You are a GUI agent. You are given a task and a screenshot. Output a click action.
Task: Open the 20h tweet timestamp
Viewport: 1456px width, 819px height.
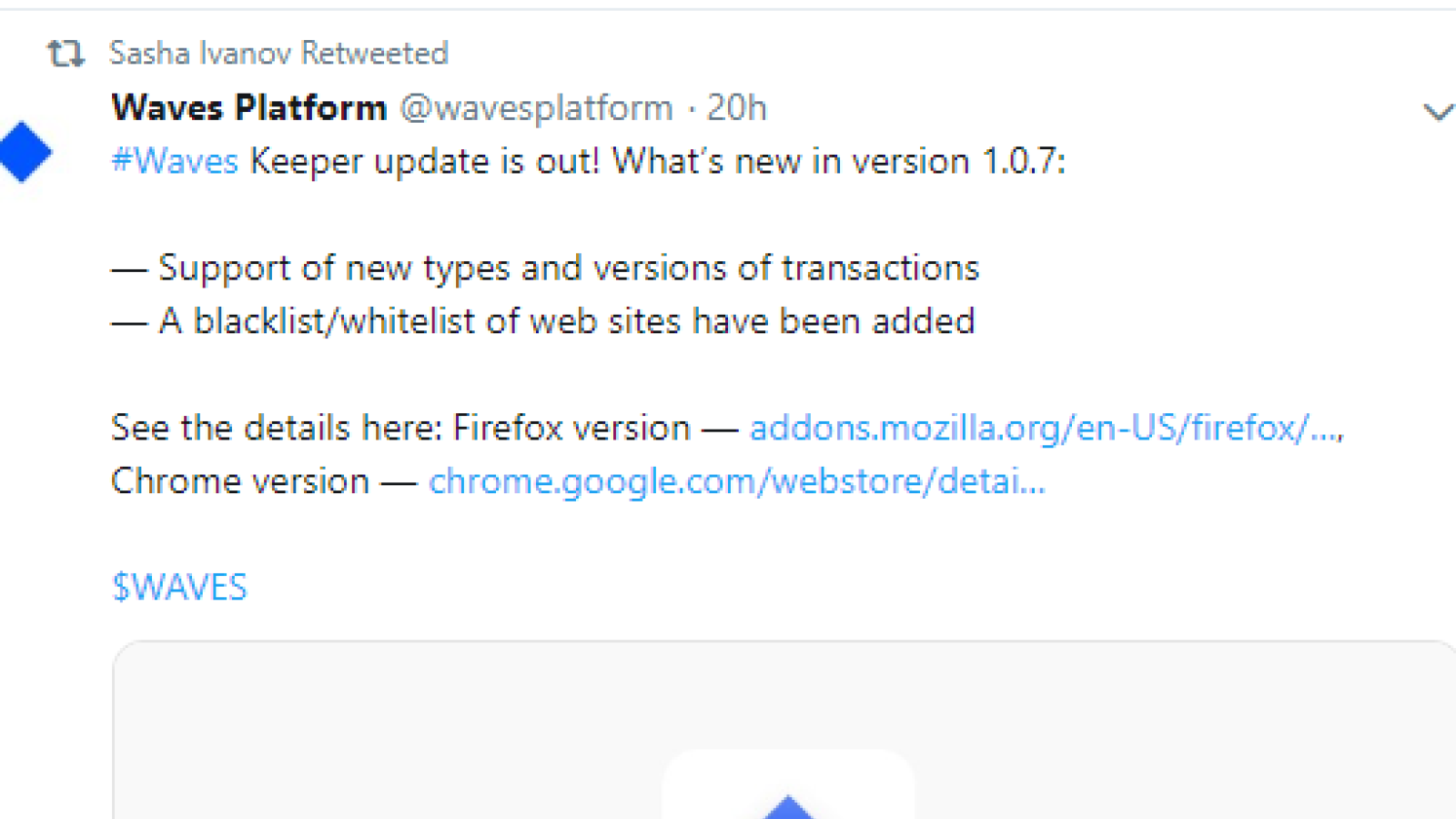[737, 107]
